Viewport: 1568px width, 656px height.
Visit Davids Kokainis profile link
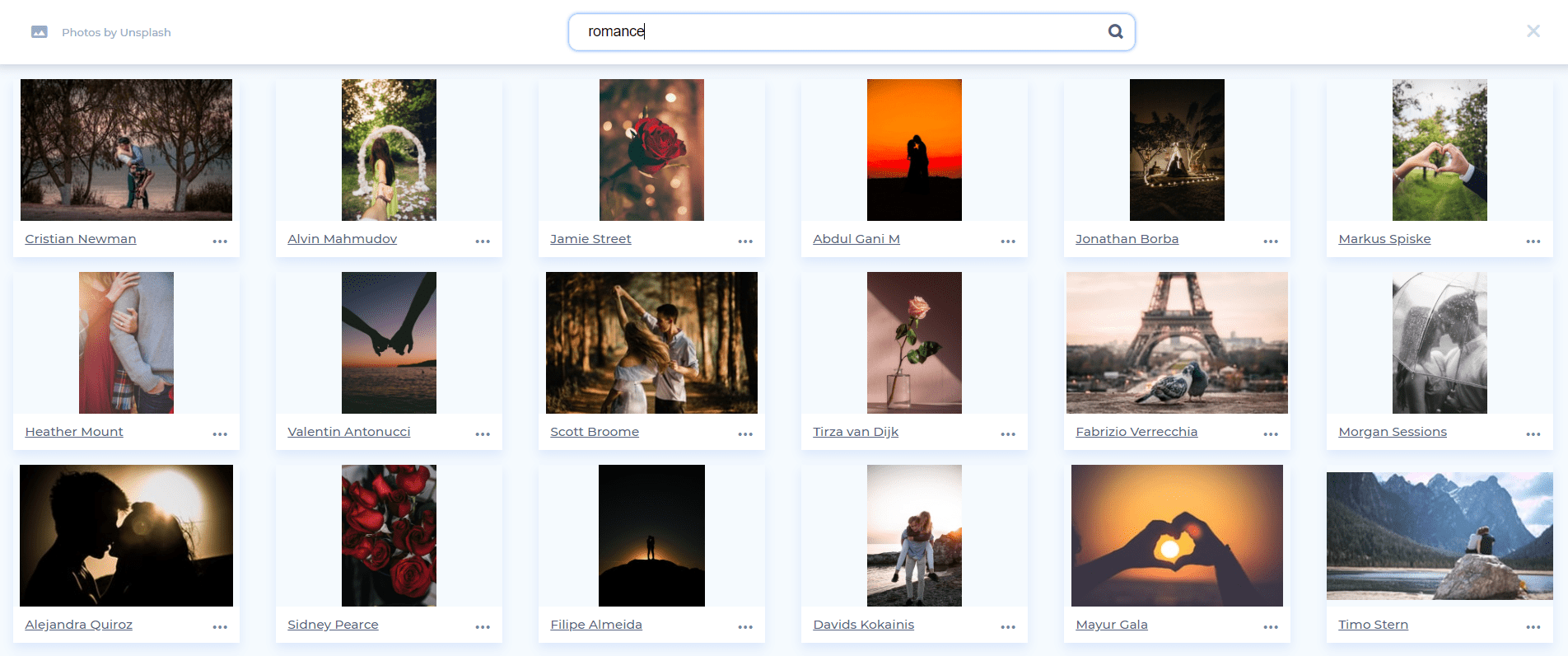[x=864, y=625]
